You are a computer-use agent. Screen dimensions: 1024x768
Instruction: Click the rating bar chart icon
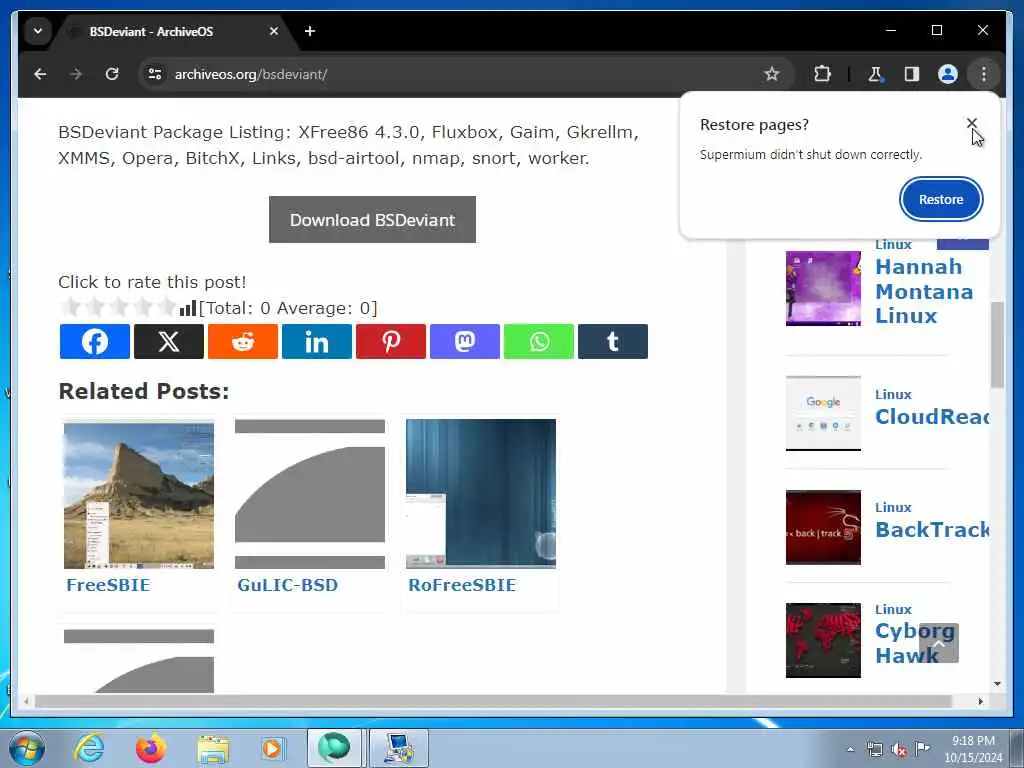(x=188, y=308)
